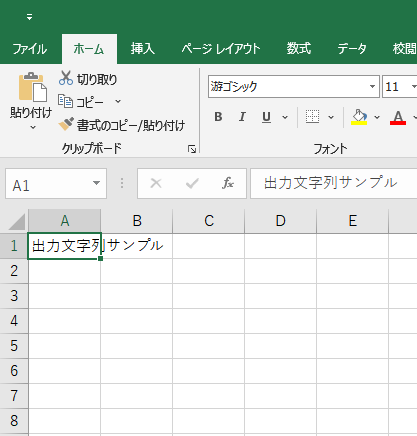Viewport: 417px width, 436px height.
Task: Toggle Underline formatting
Action: (266, 117)
